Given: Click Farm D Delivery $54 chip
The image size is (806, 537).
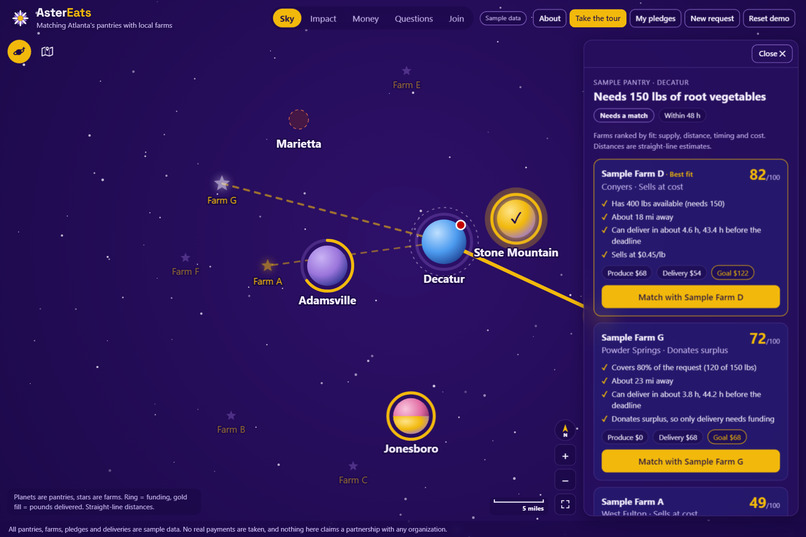Looking at the screenshot, I should [x=681, y=273].
